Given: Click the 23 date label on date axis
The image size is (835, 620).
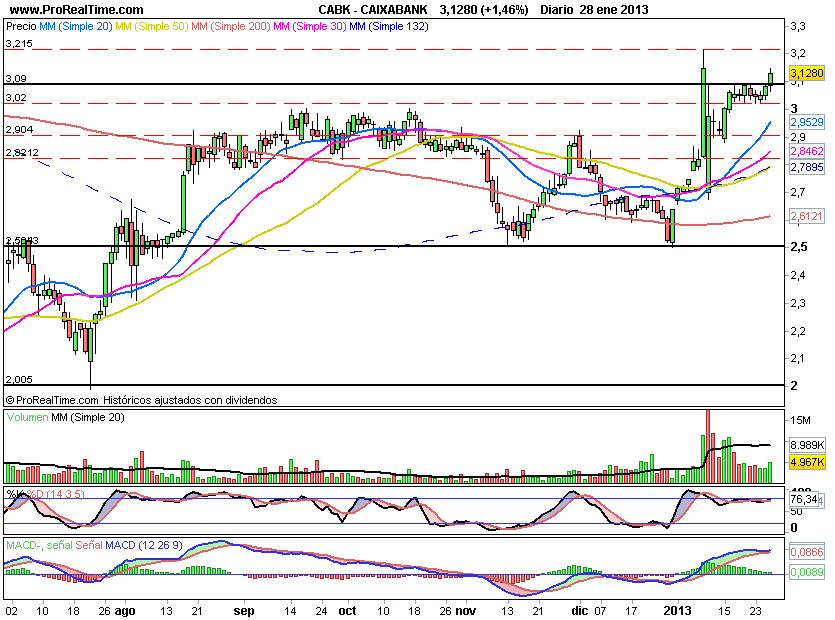Looking at the screenshot, I should [x=756, y=611].
